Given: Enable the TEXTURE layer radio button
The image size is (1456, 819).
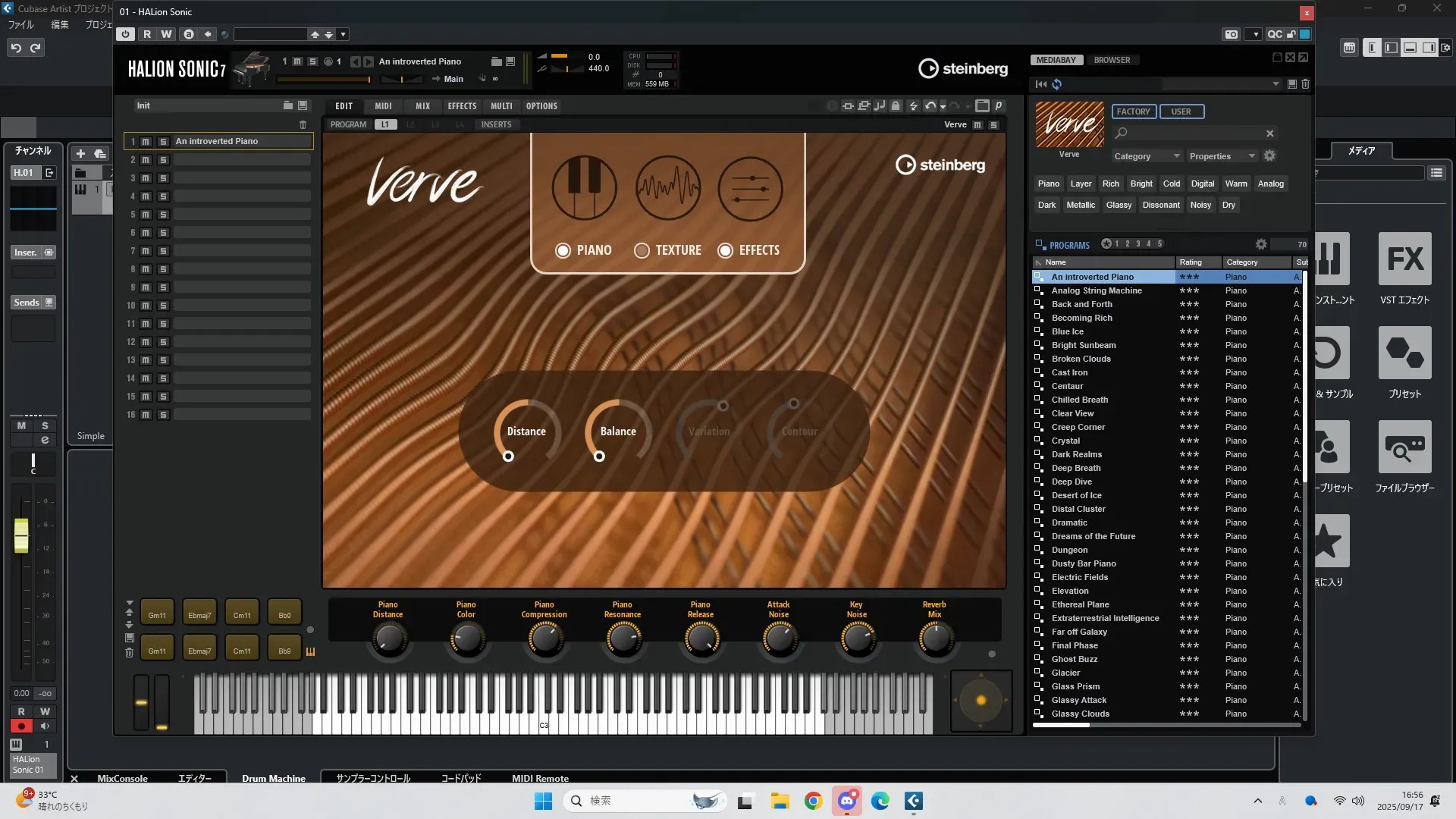Looking at the screenshot, I should (x=642, y=250).
